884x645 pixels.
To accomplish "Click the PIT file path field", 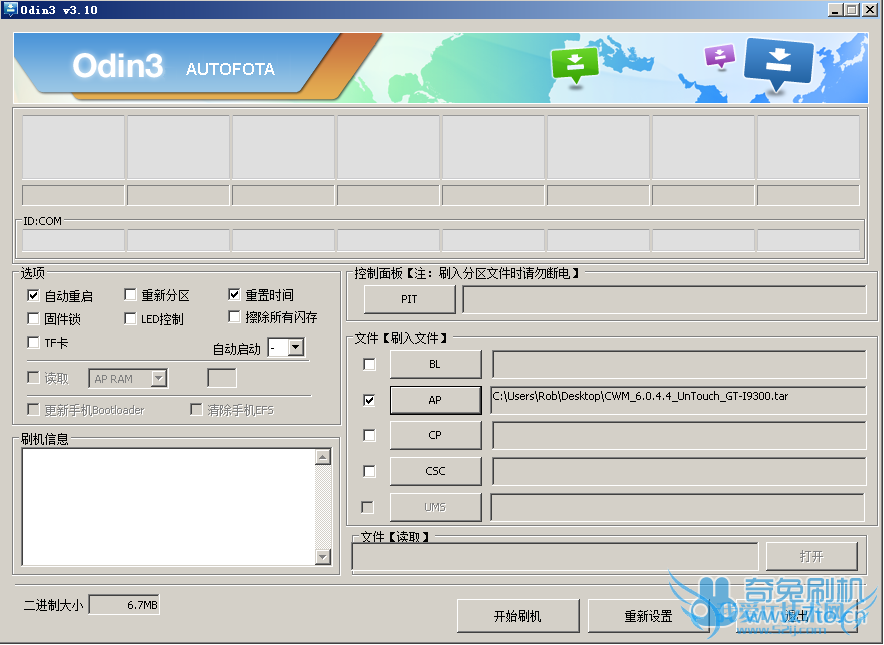I will 664,299.
